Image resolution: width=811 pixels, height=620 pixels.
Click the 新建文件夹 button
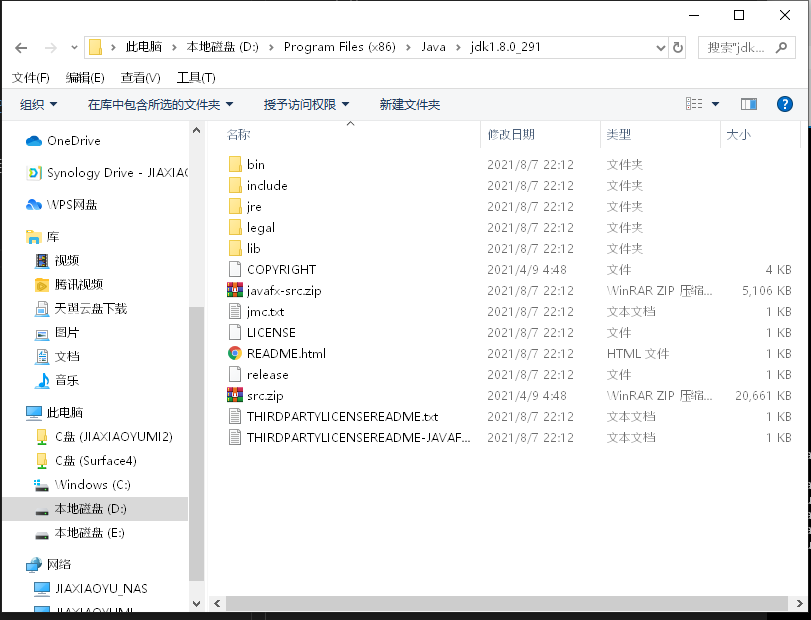410,104
